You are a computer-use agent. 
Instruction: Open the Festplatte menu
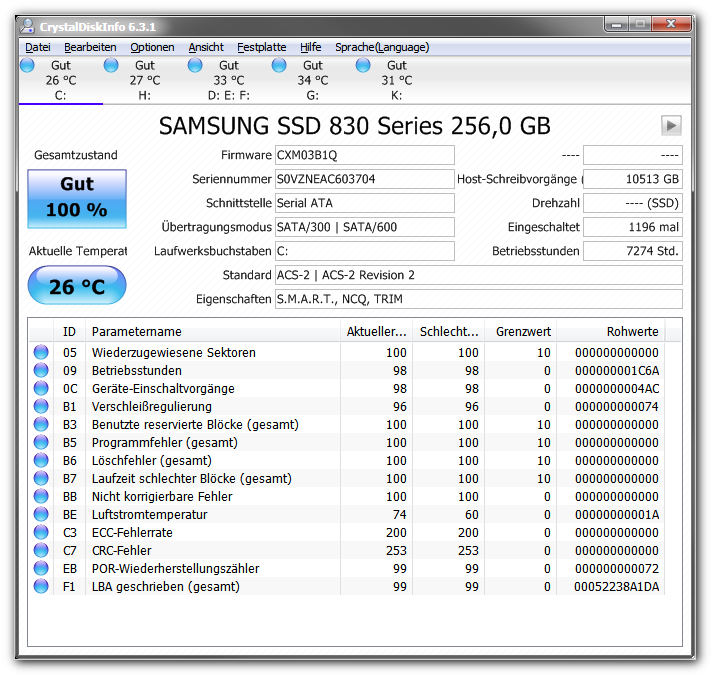262,47
